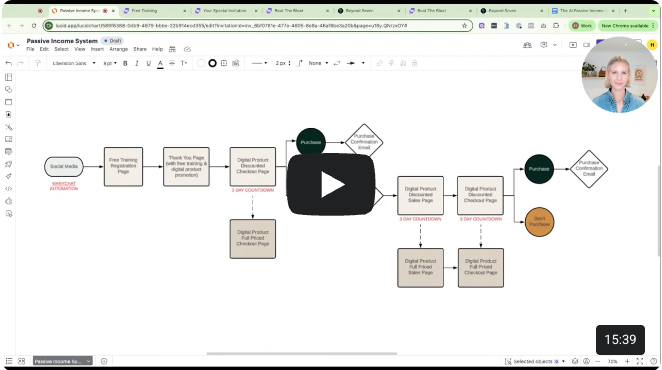Screen dimensions: 662x370
Task: Open the list view of pages
Action: (9, 361)
